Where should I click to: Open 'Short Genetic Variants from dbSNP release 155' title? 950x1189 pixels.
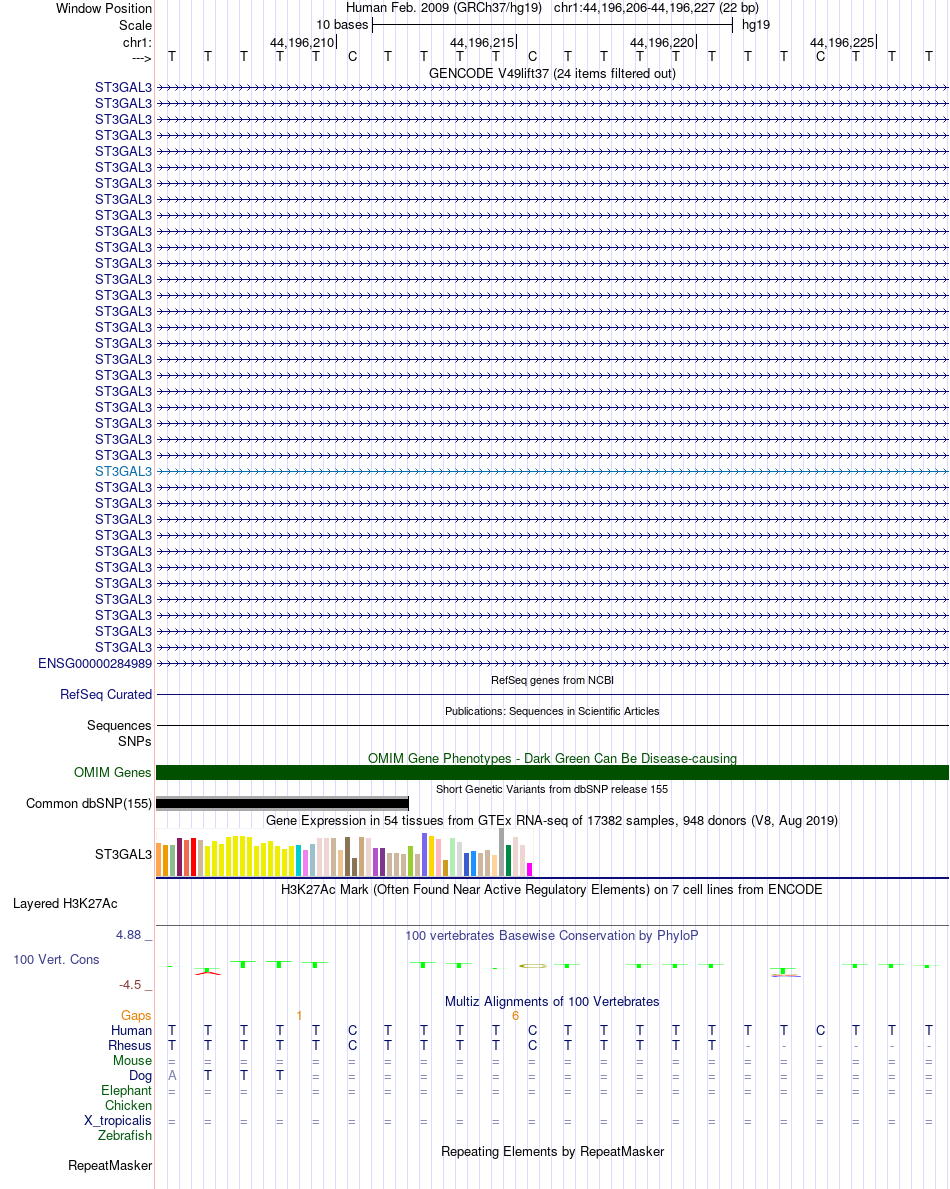pyautogui.click(x=552, y=789)
